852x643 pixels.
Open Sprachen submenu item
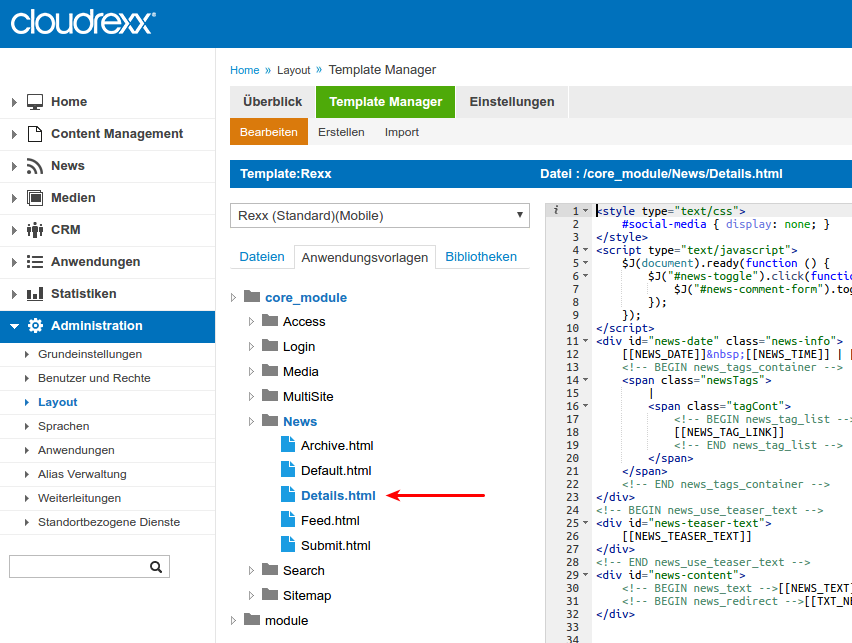point(64,426)
